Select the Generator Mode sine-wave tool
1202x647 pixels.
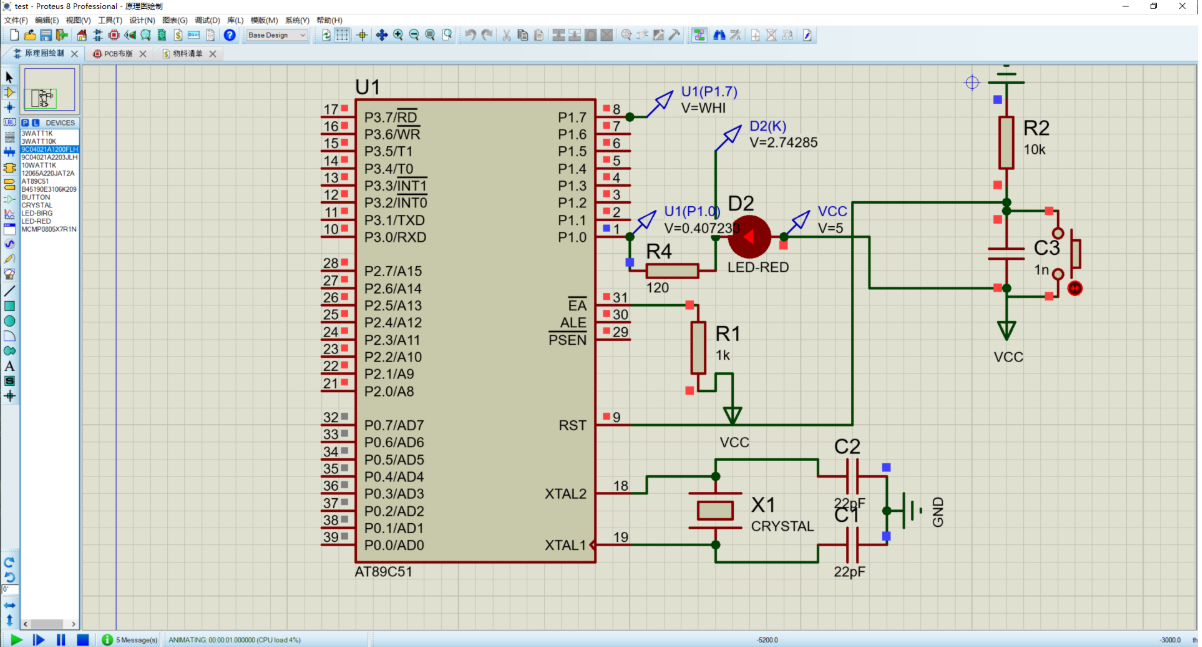tap(10, 244)
